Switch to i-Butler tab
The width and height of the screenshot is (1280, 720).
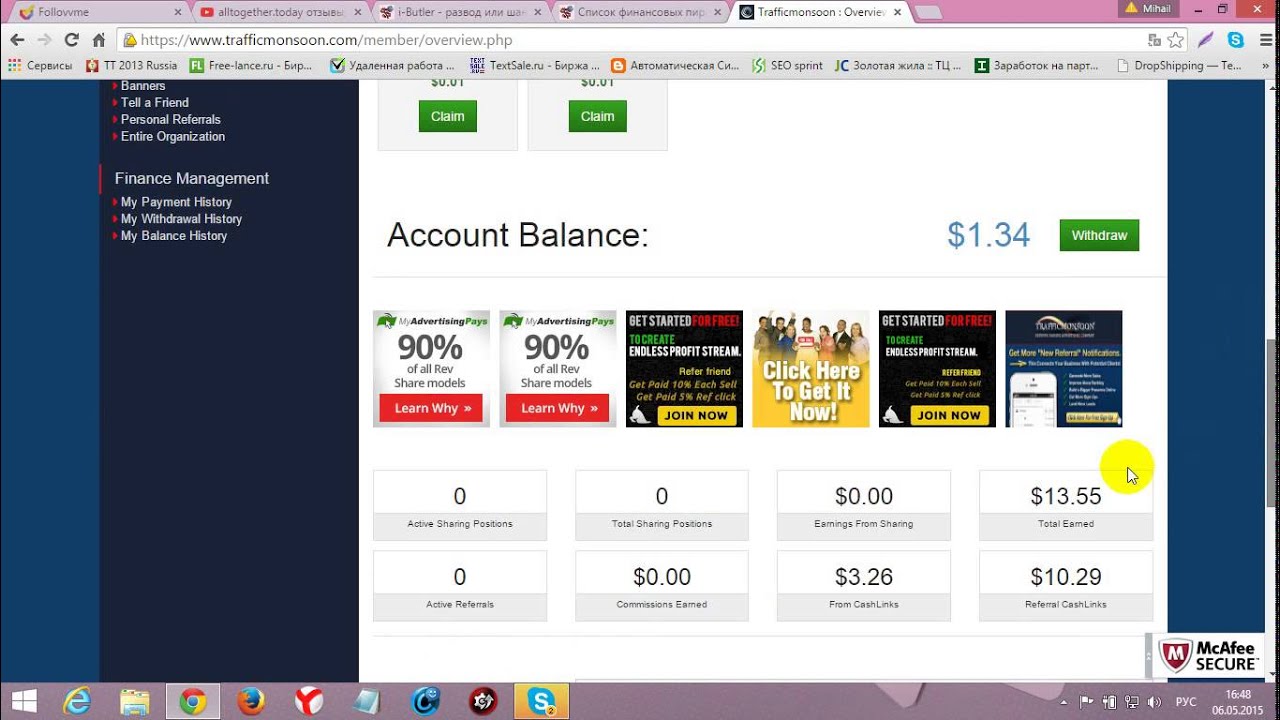coord(460,13)
